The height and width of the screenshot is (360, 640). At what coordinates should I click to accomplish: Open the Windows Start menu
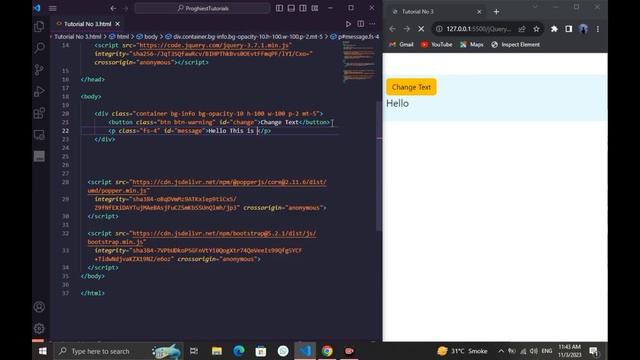point(42,351)
